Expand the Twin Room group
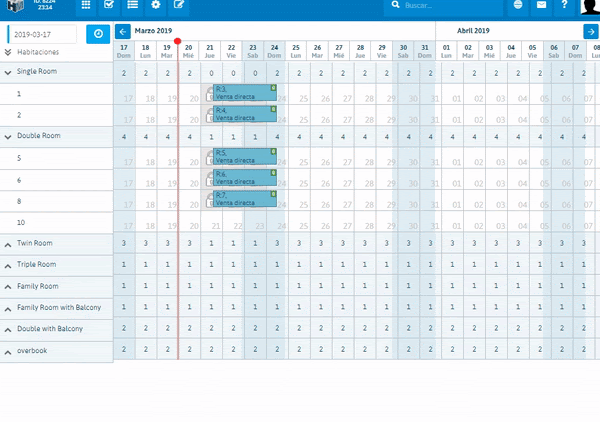Screen dimensions: 600x422 click(x=8, y=243)
